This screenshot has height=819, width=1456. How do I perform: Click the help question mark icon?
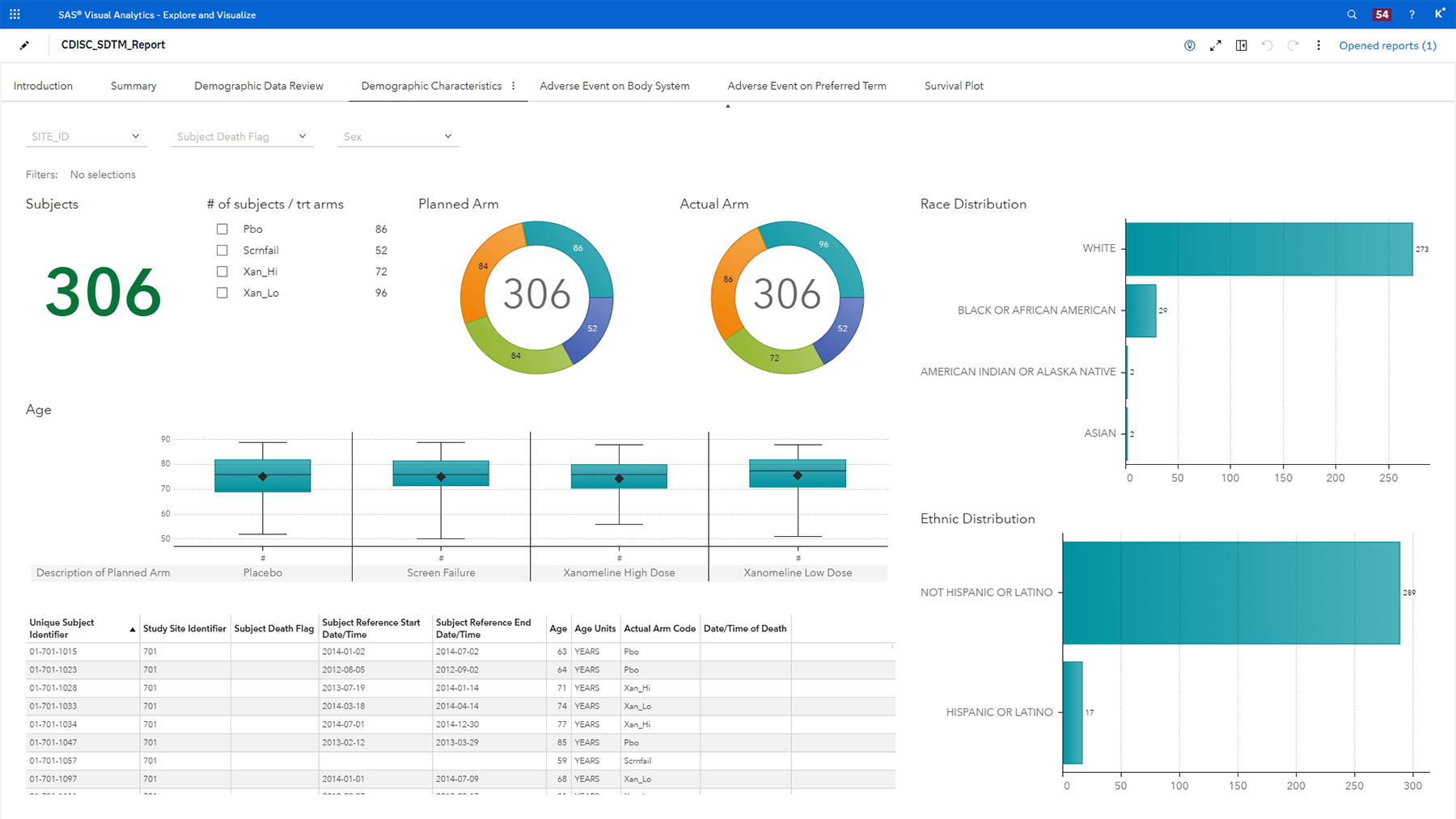click(x=1411, y=14)
